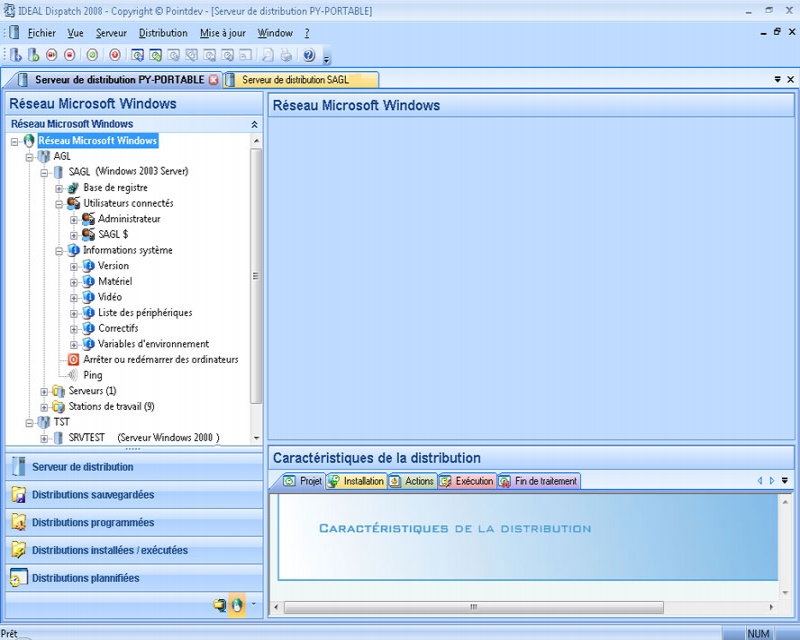Collapse the Réseau Microsoft Windows pane header chevron
Viewport: 800px width, 640px height.
click(254, 124)
